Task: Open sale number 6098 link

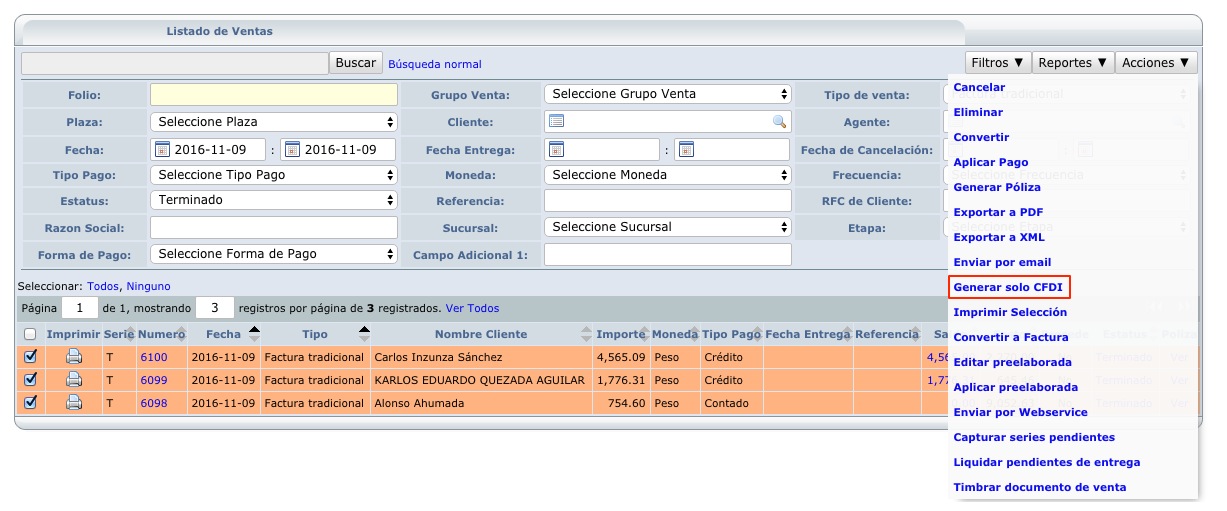Action: (154, 402)
